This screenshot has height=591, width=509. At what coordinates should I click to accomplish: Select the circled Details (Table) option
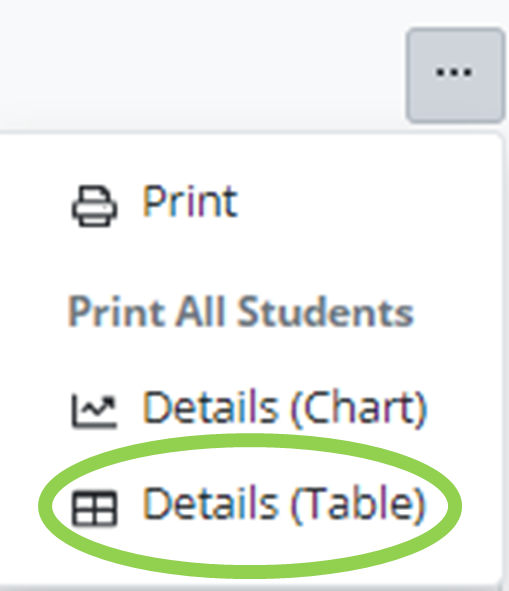click(249, 506)
